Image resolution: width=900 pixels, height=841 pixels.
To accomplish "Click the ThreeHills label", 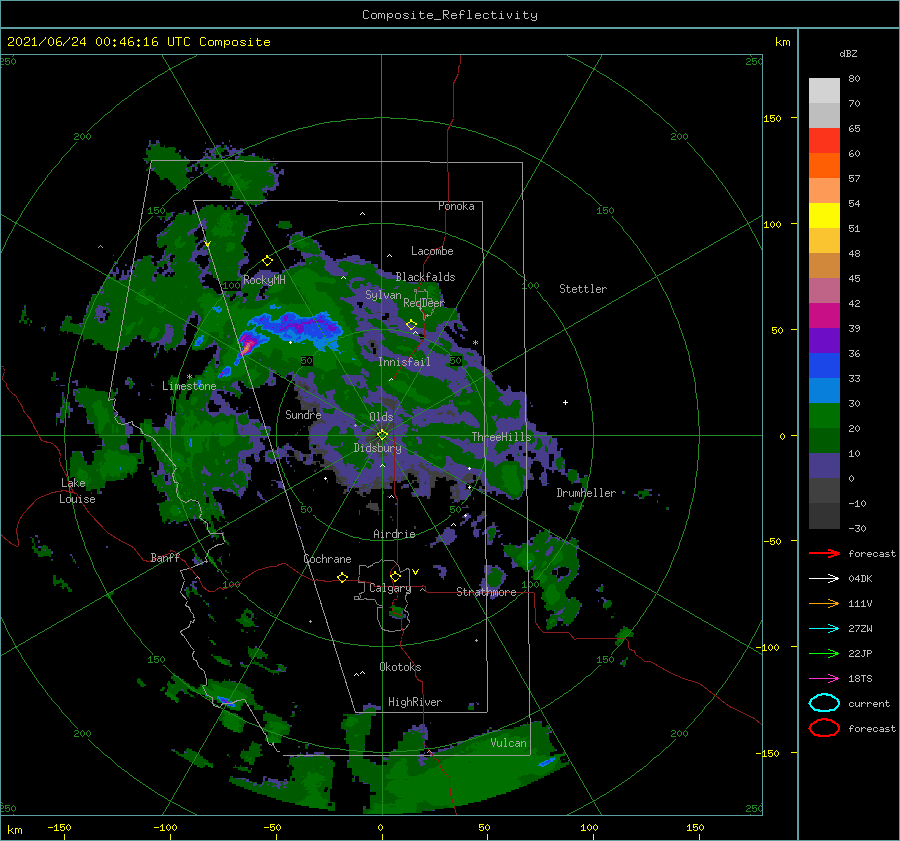I will [501, 437].
